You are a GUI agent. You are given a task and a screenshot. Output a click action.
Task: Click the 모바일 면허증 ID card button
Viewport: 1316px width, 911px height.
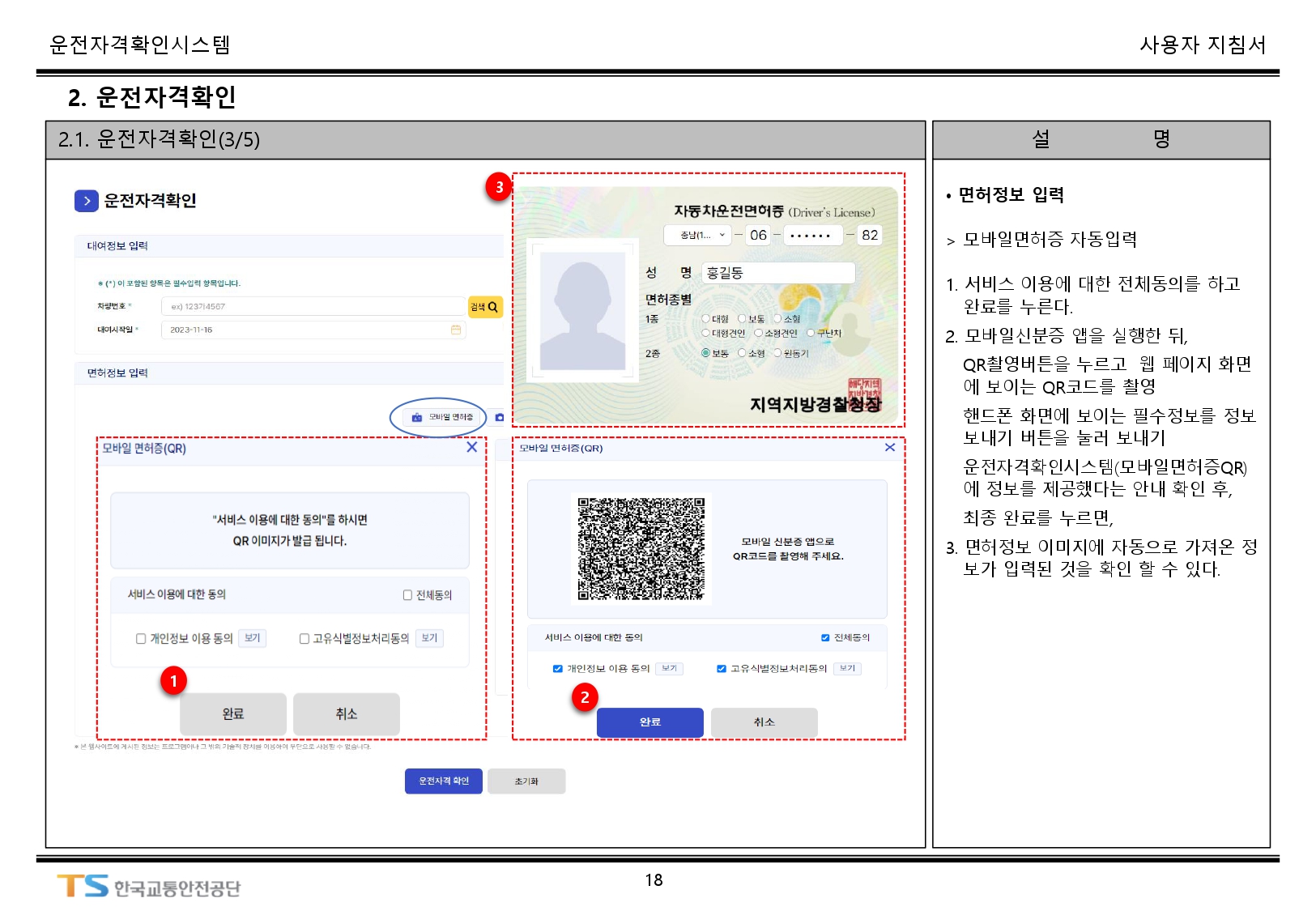coord(442,417)
